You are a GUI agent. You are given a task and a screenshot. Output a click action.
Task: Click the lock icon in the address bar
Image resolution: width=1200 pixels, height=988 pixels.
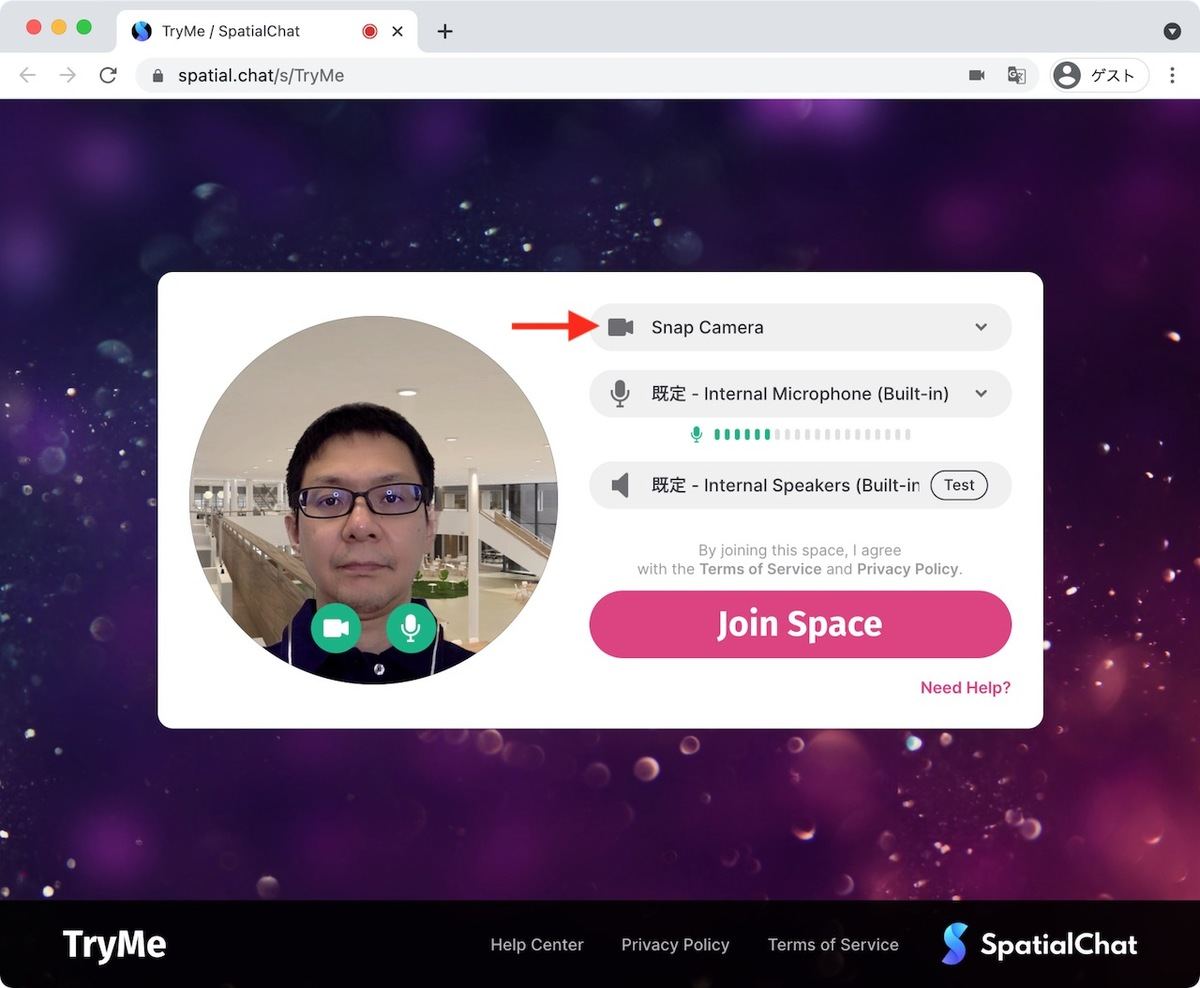pyautogui.click(x=156, y=76)
